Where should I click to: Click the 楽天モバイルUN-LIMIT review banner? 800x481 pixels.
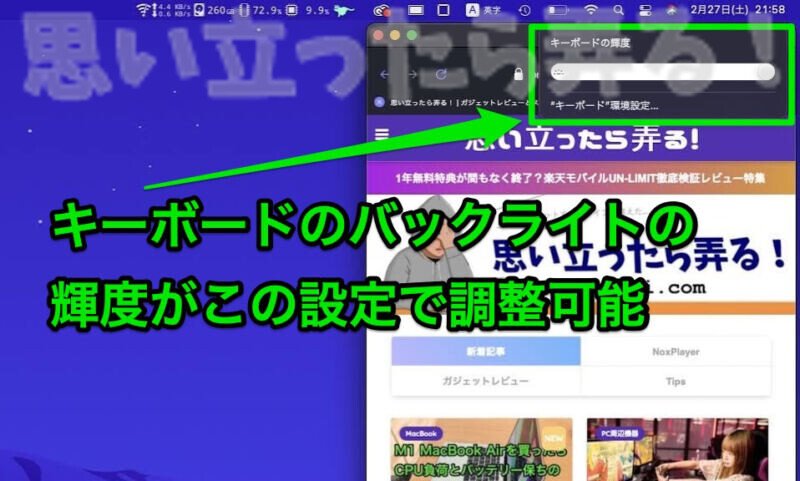click(581, 178)
